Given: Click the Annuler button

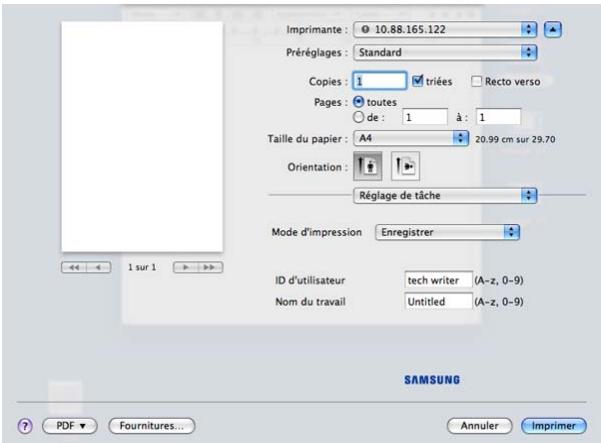Looking at the screenshot, I should tap(479, 426).
